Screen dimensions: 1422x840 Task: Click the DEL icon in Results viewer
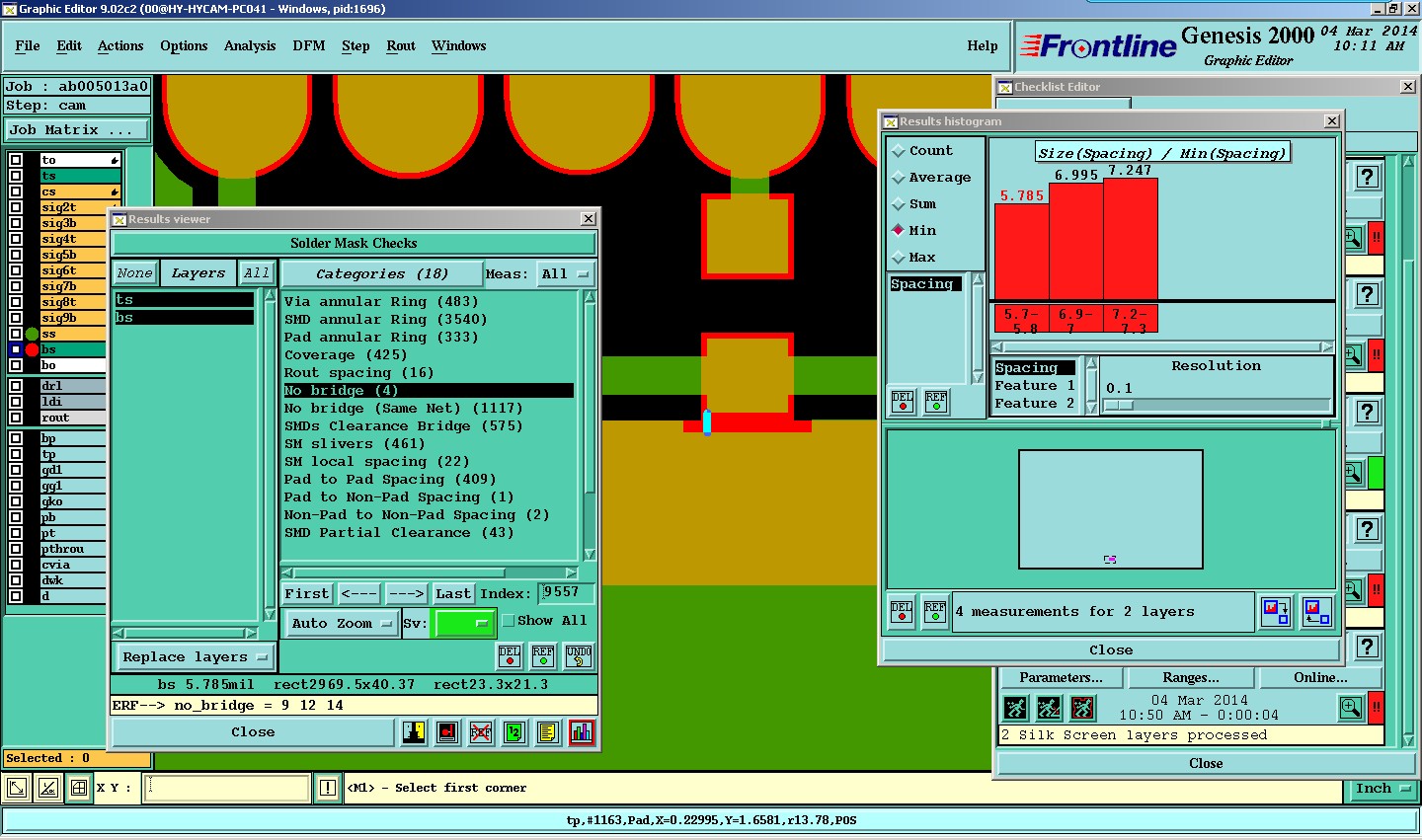point(510,656)
